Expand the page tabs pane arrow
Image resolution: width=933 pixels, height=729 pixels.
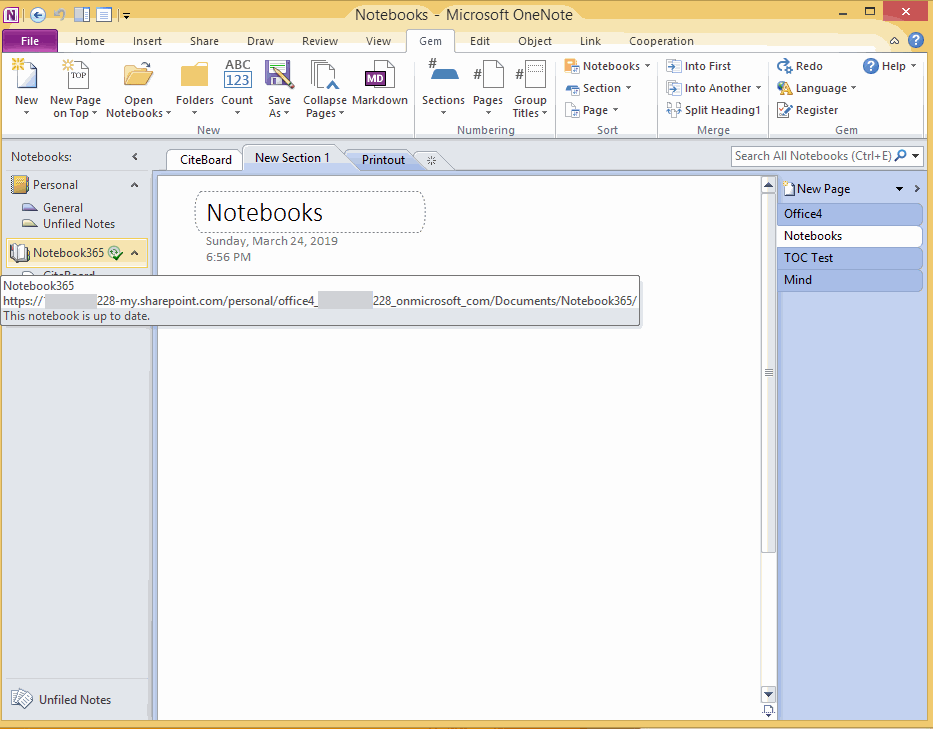pos(917,189)
